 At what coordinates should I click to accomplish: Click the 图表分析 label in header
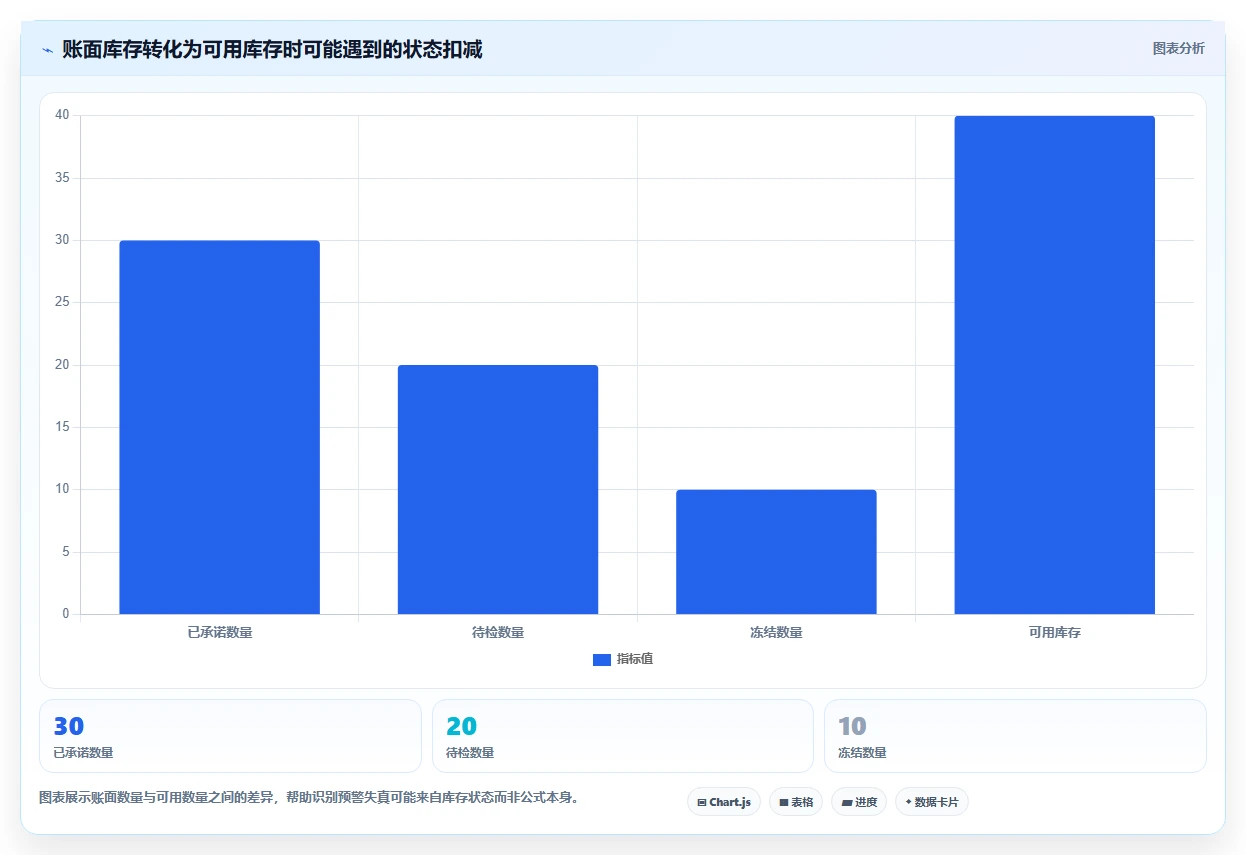1178,48
